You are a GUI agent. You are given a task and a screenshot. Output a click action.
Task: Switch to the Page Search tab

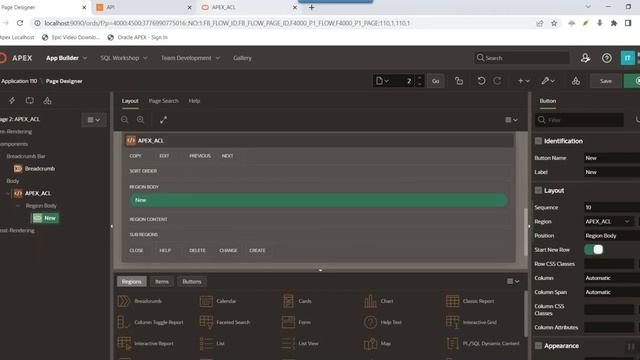tap(163, 101)
